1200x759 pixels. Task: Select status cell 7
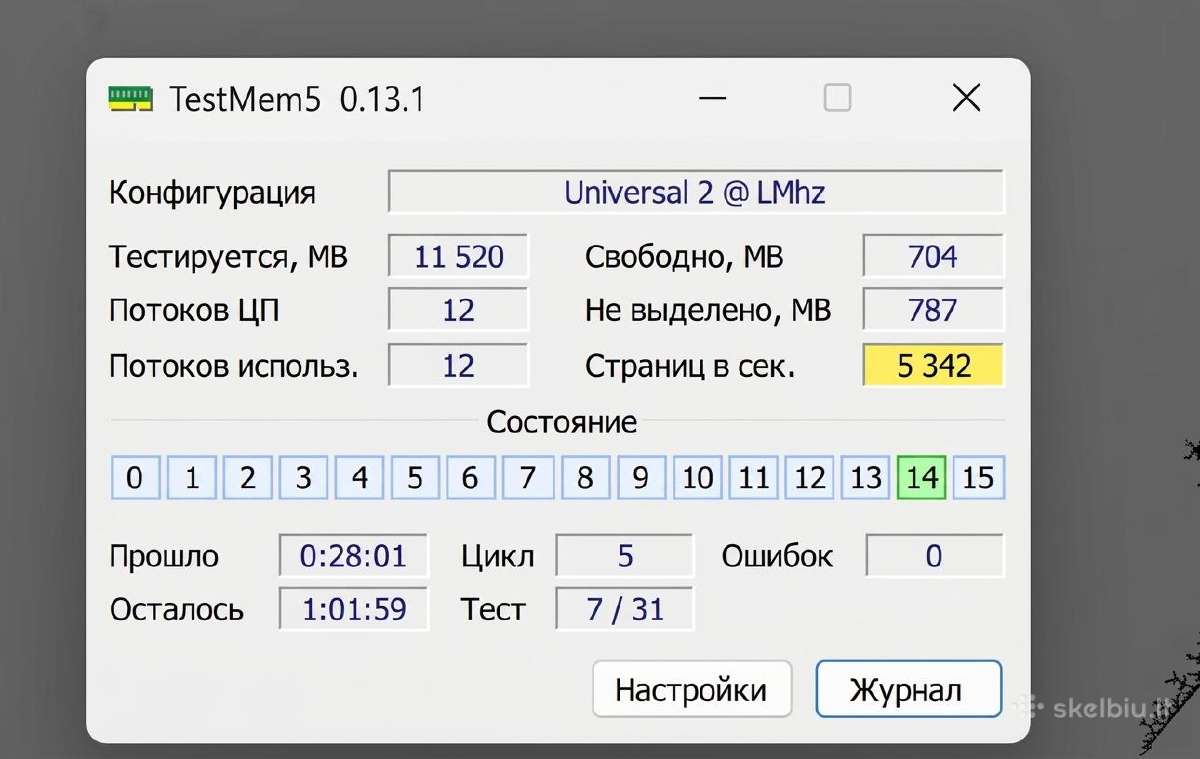527,478
